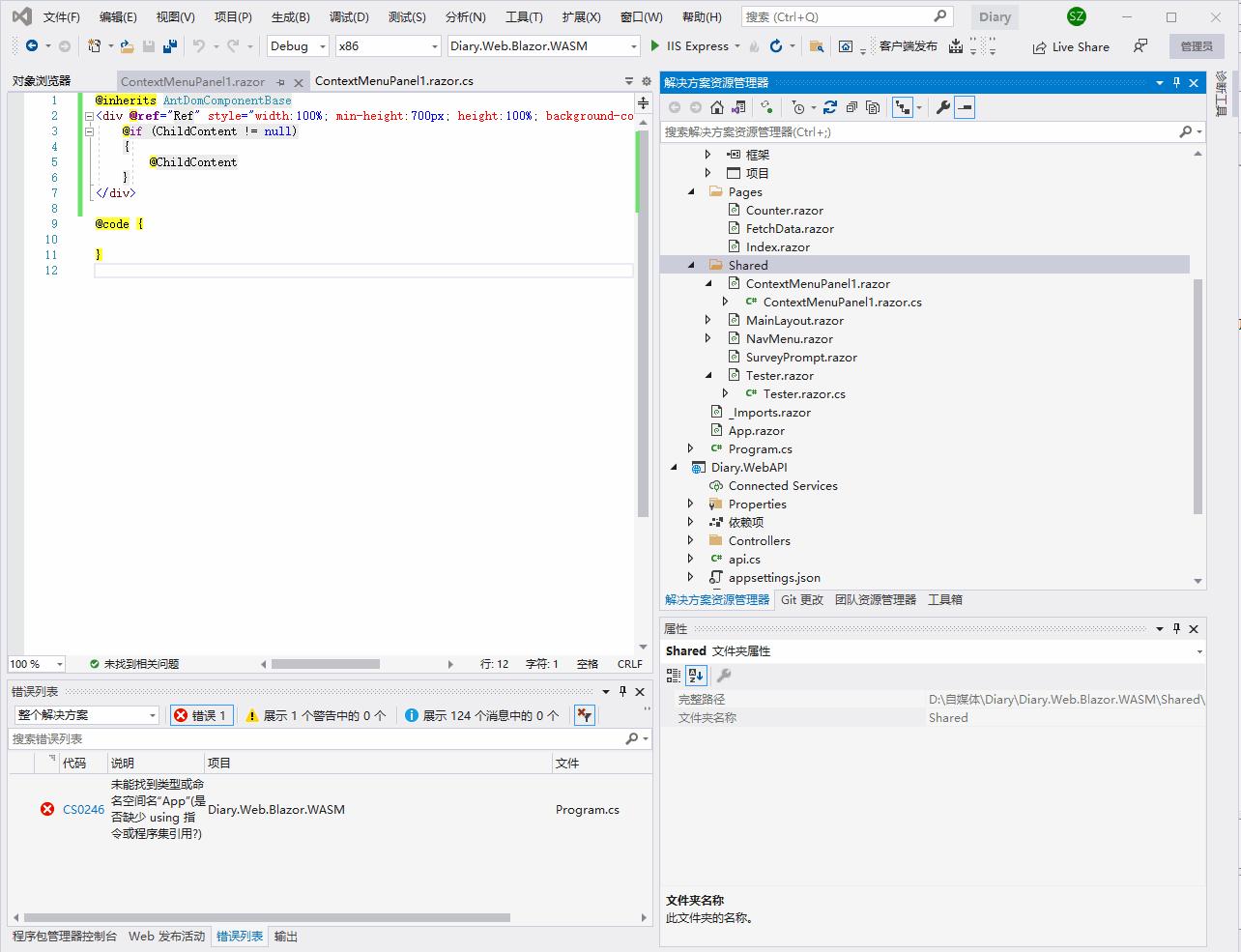The image size is (1241, 952).
Task: Click the show all files icon
Action: (874, 107)
